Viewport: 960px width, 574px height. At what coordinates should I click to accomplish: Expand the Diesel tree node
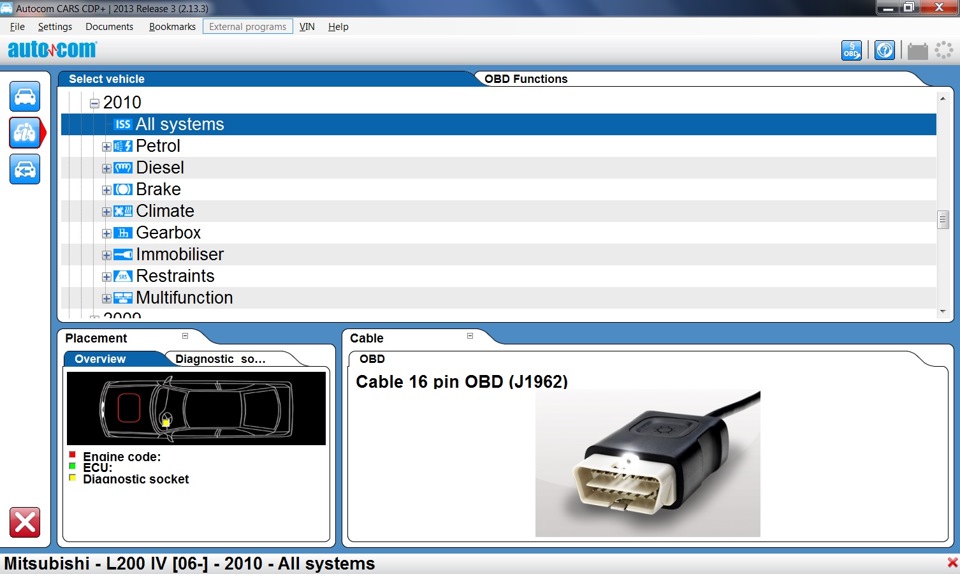pos(106,168)
